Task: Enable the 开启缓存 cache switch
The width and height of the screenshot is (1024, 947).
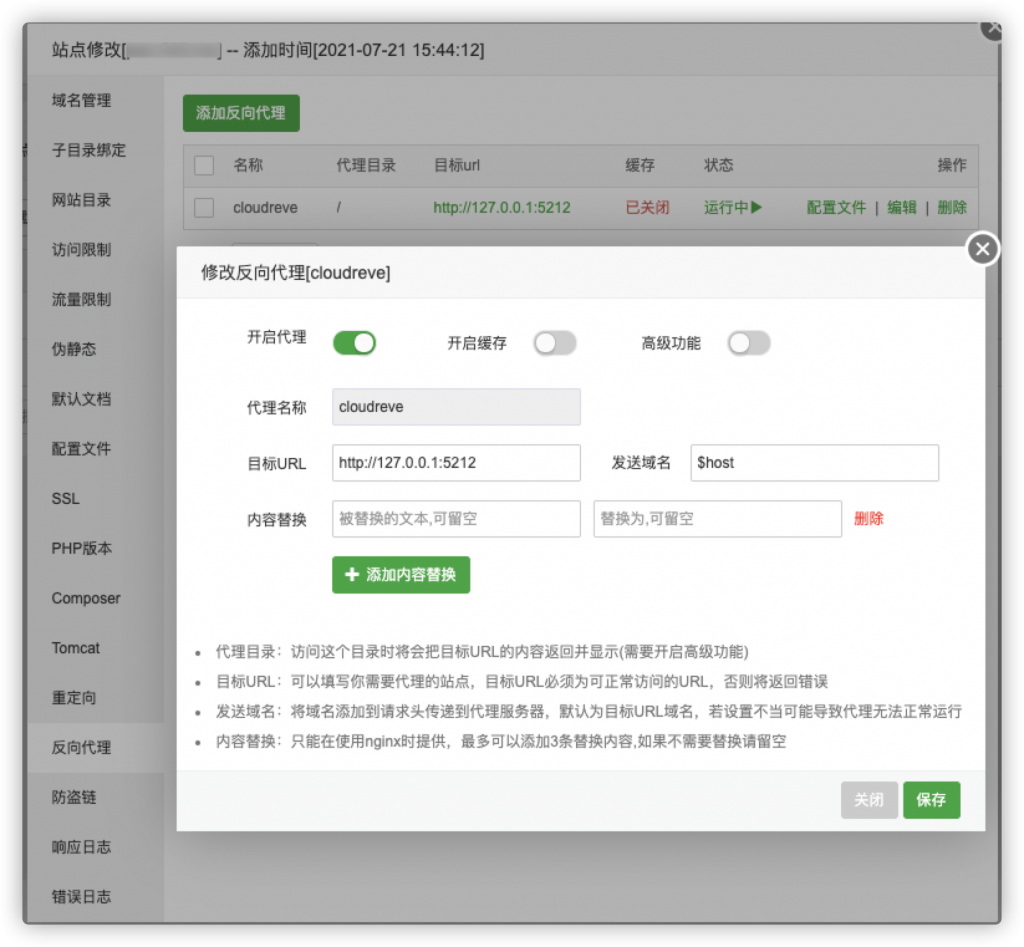Action: pyautogui.click(x=555, y=343)
